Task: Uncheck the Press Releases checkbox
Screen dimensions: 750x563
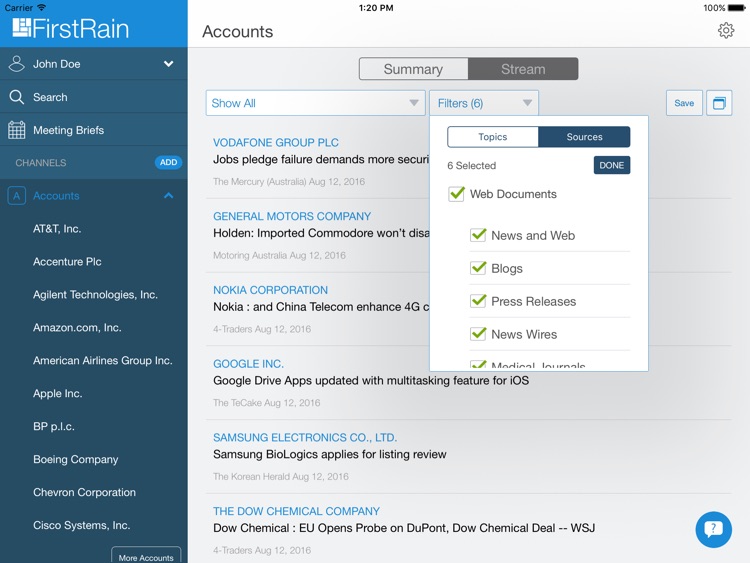Action: coord(478,301)
